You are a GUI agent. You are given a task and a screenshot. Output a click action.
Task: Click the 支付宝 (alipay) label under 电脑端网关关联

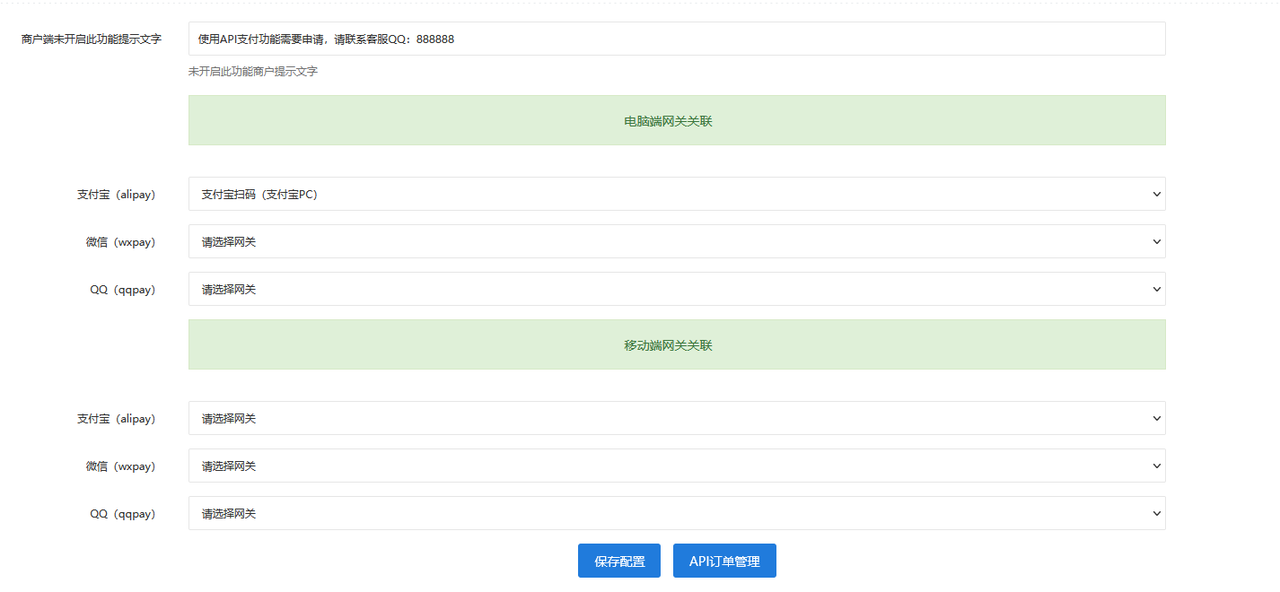[x=116, y=194]
